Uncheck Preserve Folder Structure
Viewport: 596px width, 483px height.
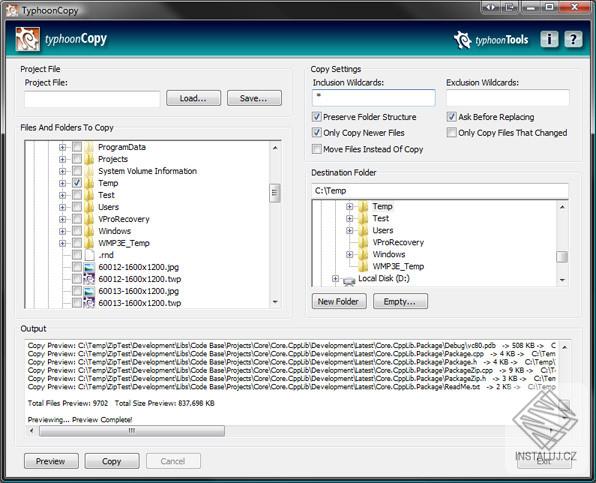click(317, 117)
